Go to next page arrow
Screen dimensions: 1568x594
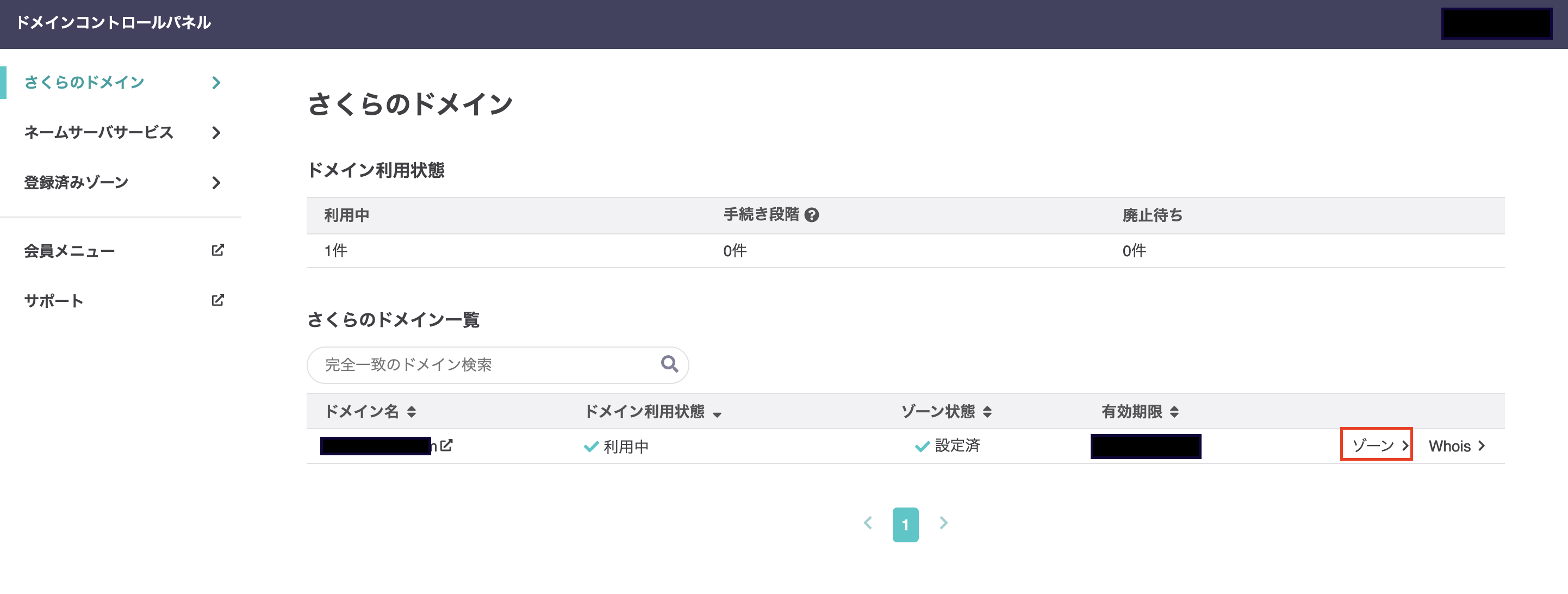pyautogui.click(x=943, y=523)
